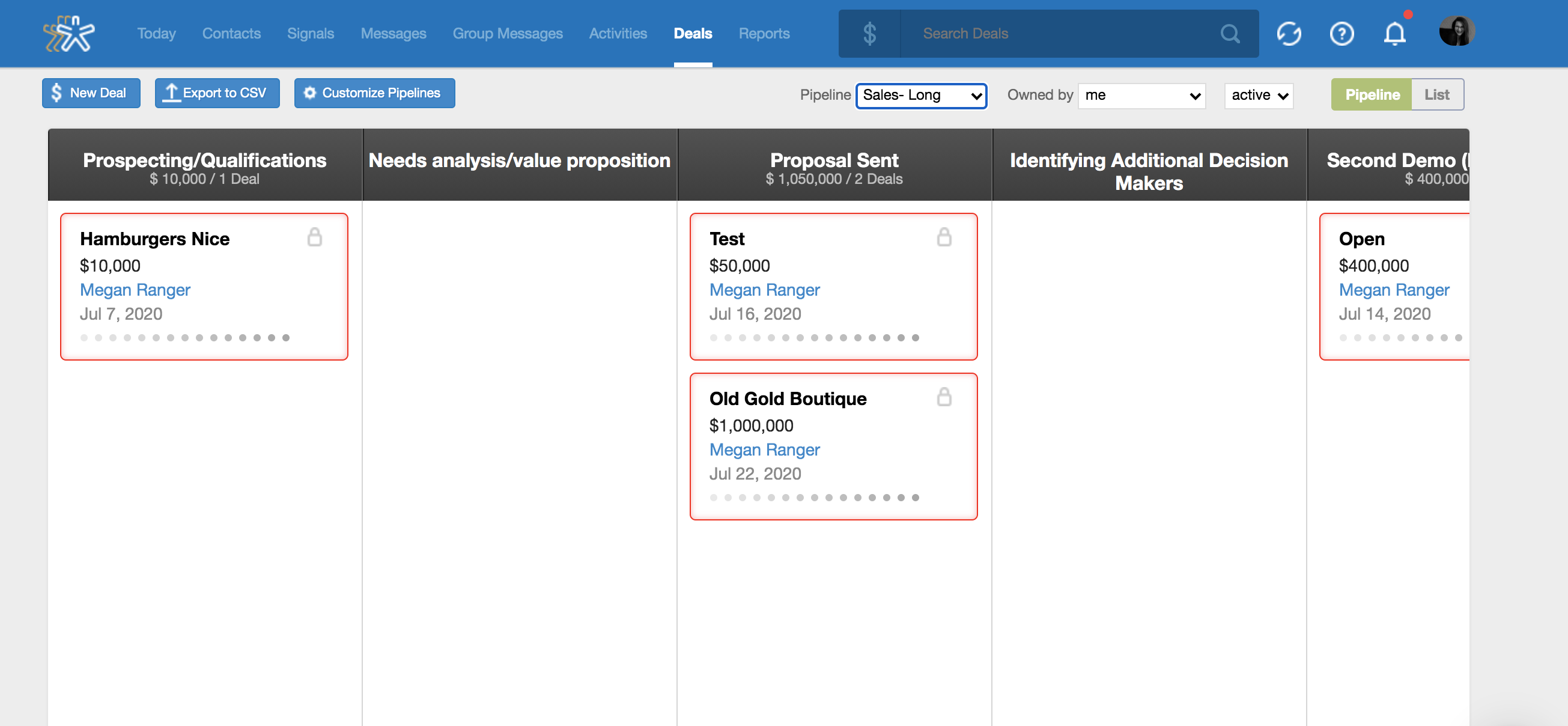The image size is (1568, 726).
Task: Open the Search Deals dollar filter icon
Action: [x=869, y=34]
